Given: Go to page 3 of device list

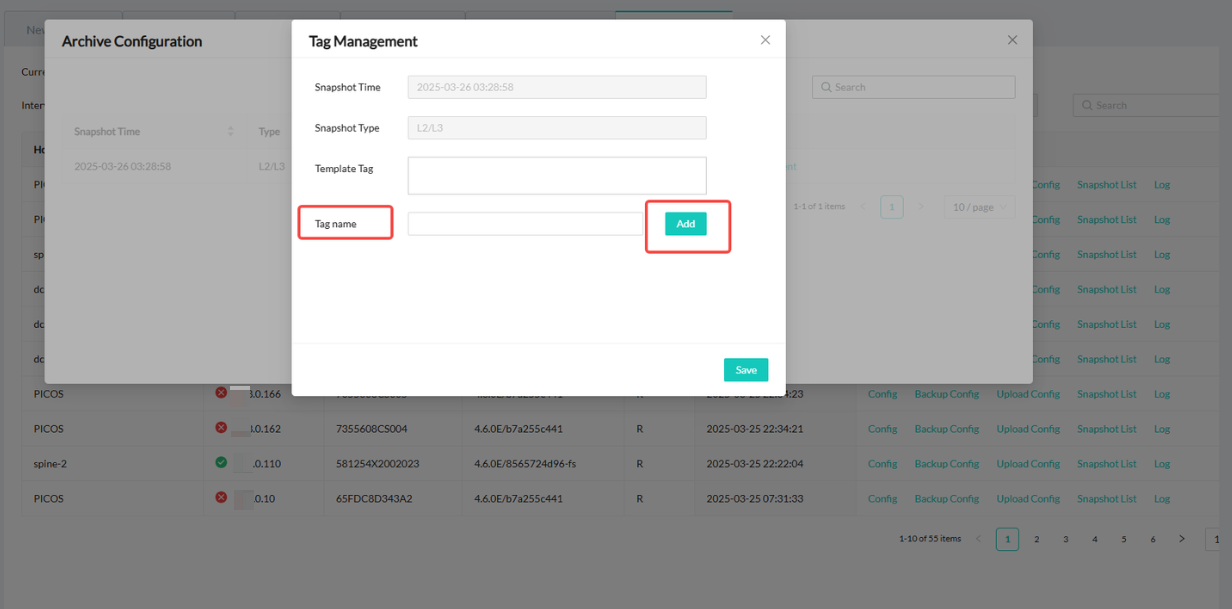Looking at the screenshot, I should [1066, 539].
